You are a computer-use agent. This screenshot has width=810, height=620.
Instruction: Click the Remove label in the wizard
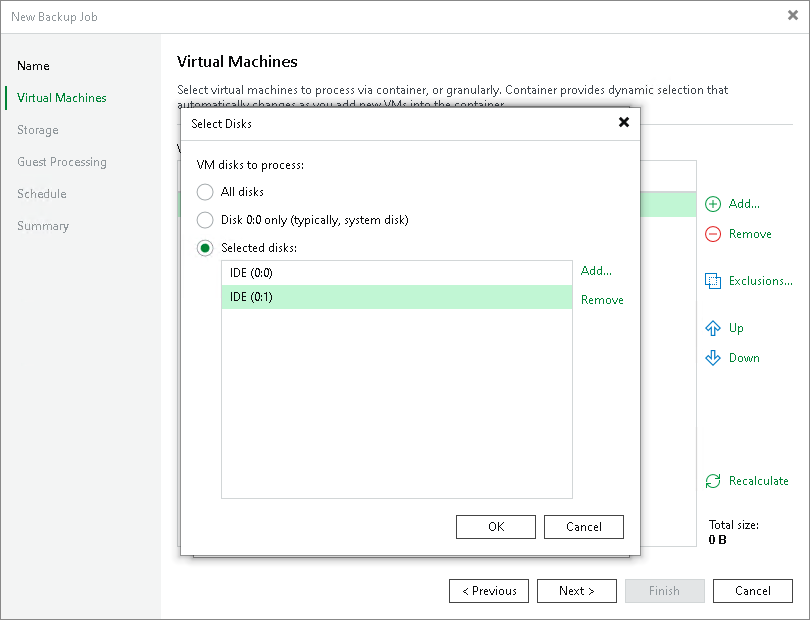coord(750,234)
